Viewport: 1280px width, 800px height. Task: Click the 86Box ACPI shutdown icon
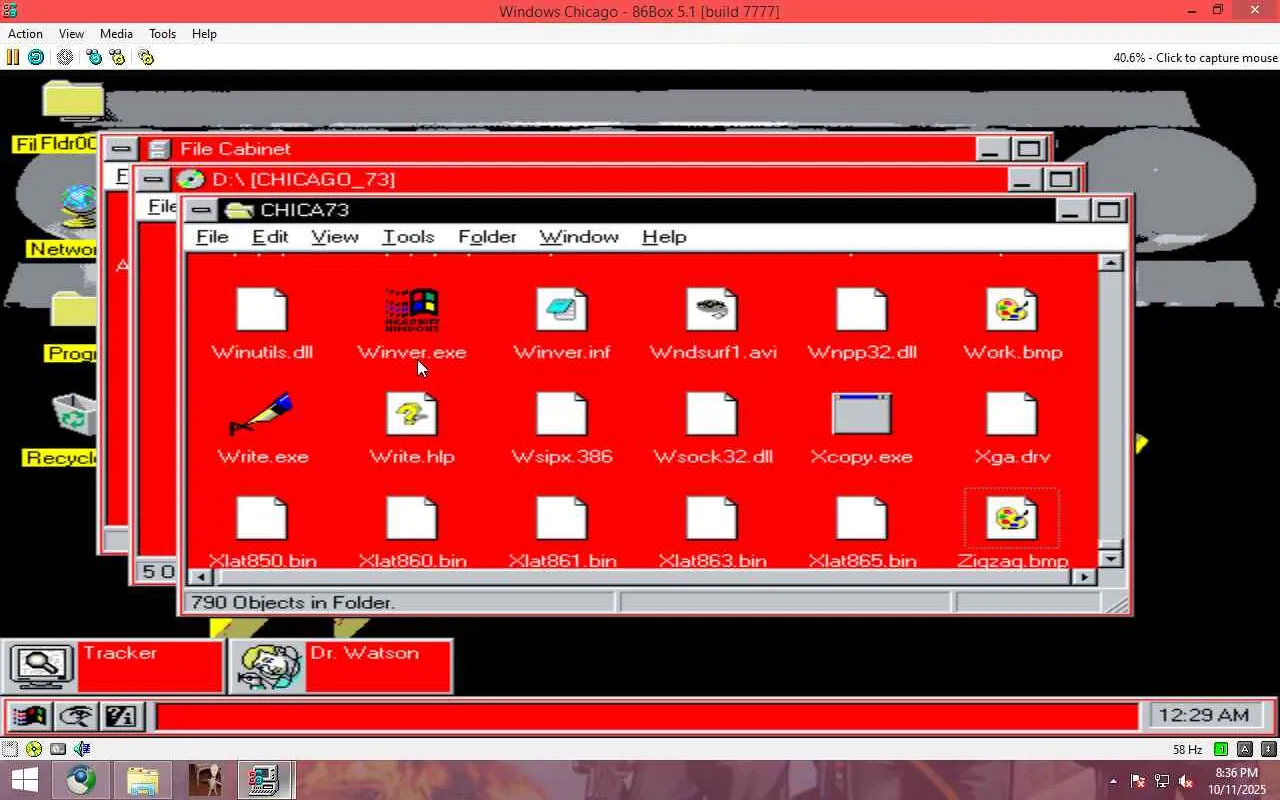pyautogui.click(x=65, y=57)
